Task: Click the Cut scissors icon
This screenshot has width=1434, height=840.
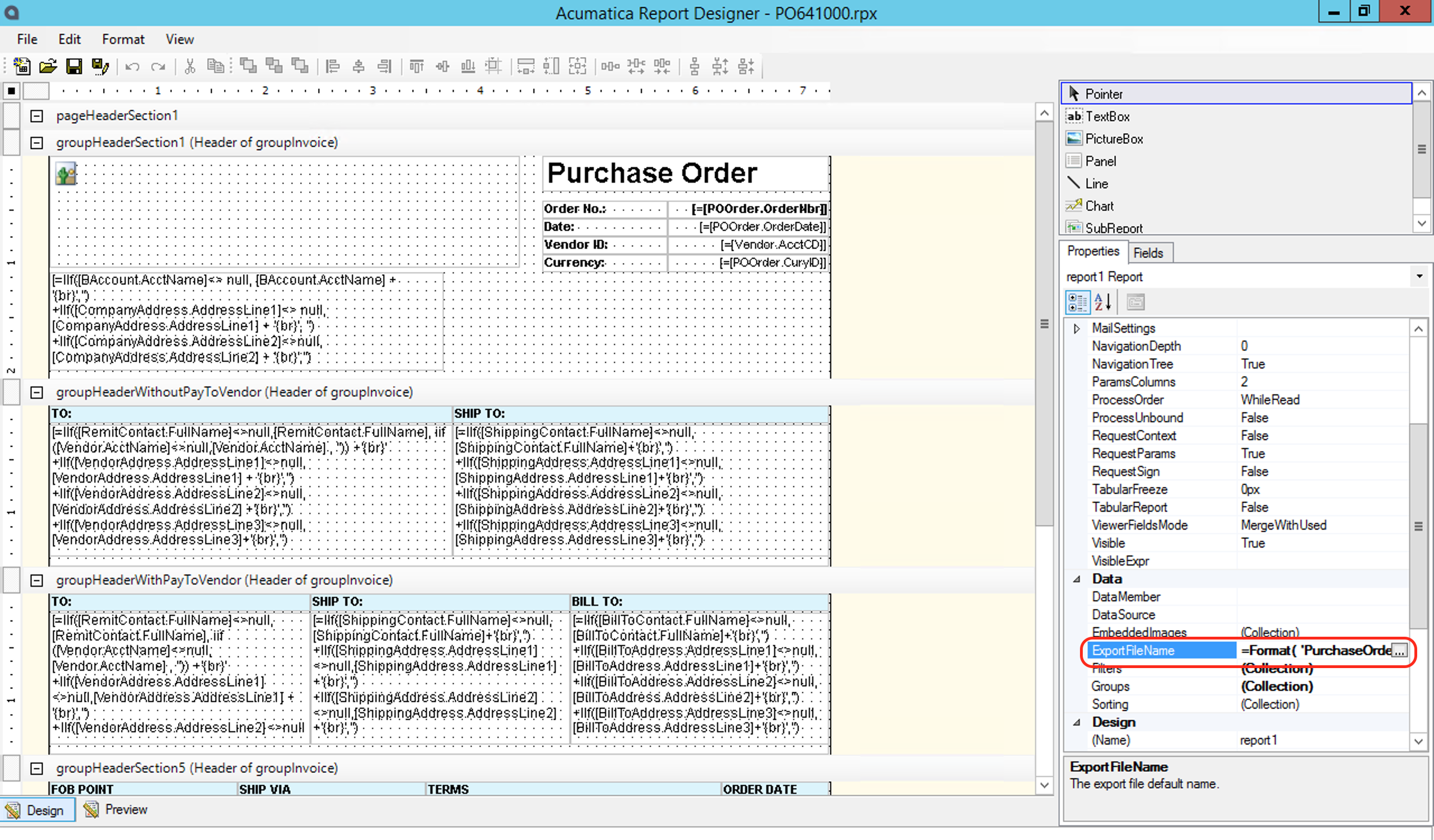Action: pos(189,67)
